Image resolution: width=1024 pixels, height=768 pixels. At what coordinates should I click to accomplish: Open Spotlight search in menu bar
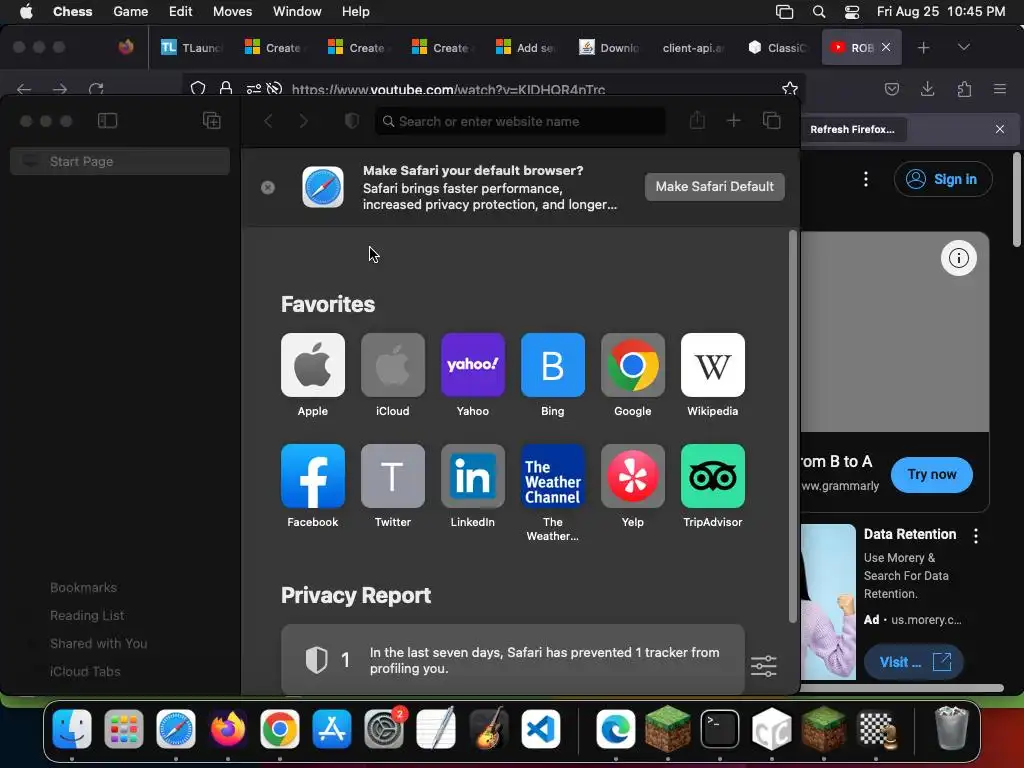(x=819, y=12)
